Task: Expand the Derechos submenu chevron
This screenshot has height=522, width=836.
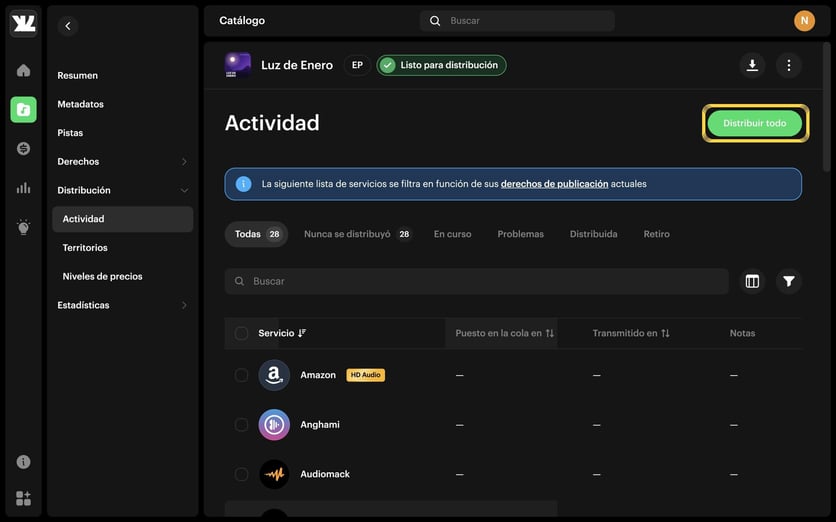Action: click(184, 162)
